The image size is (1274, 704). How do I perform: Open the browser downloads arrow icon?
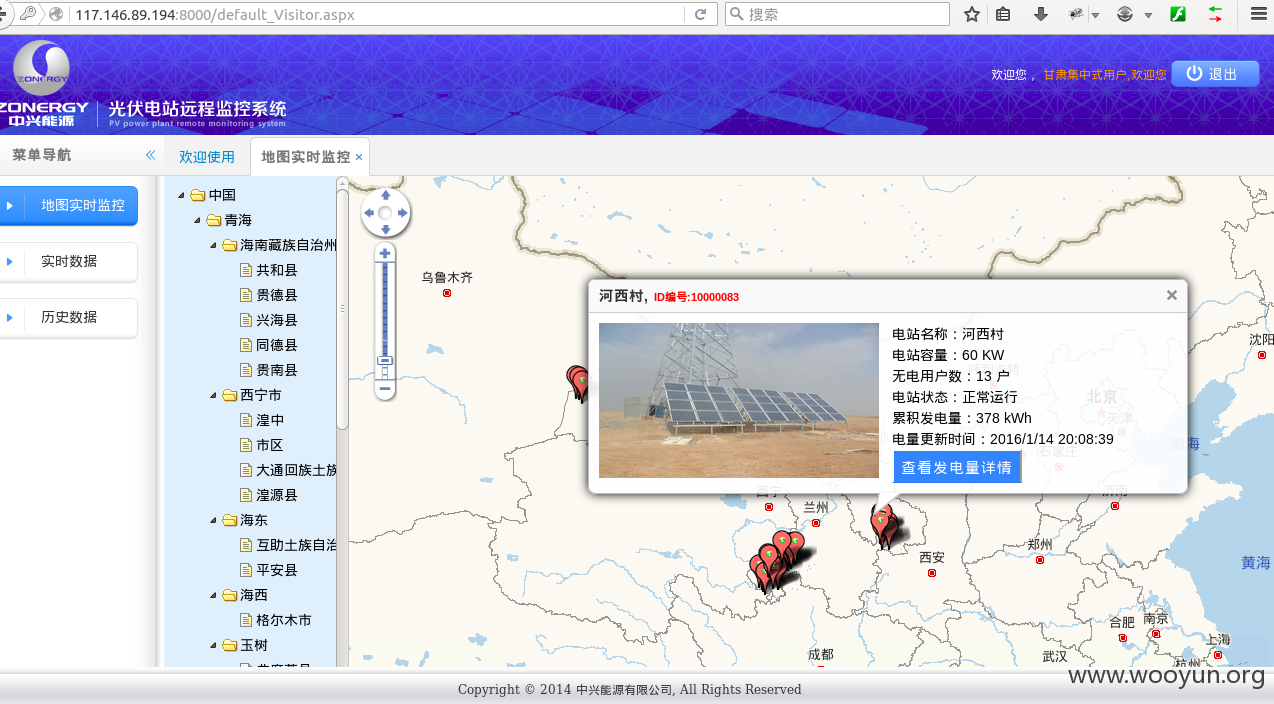click(x=1041, y=14)
